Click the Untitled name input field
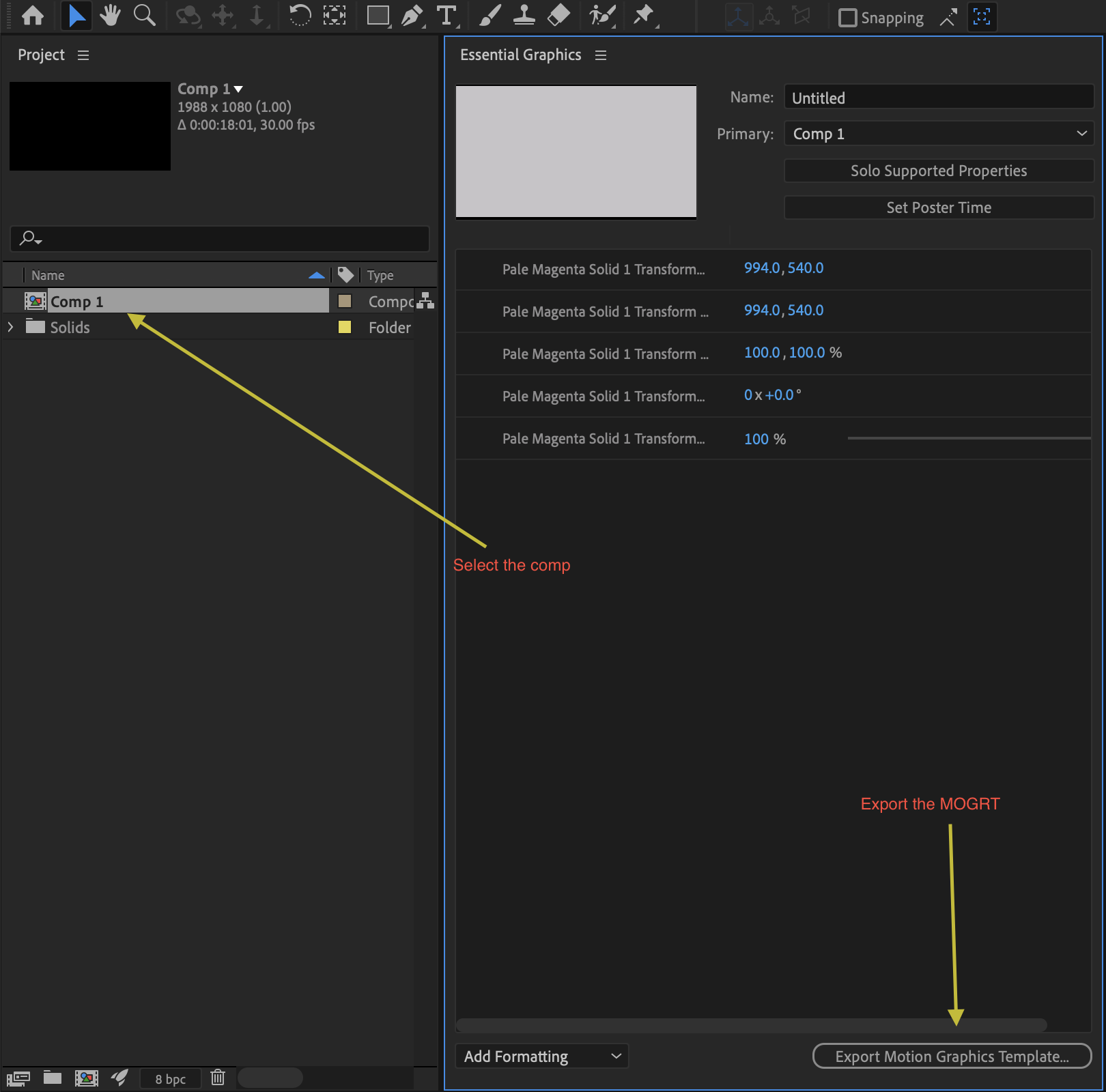1106x1092 pixels. click(938, 97)
